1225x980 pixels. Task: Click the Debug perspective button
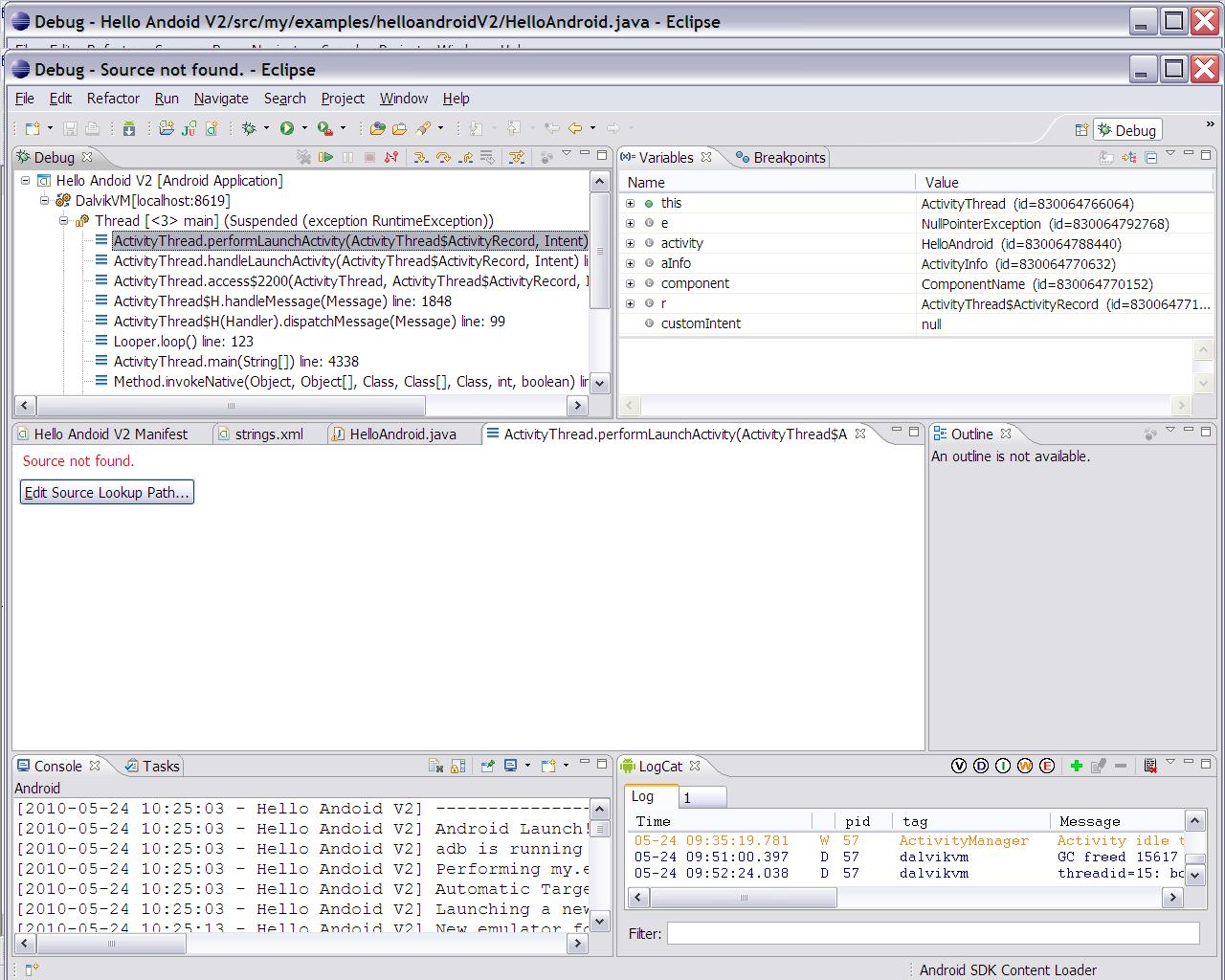click(1127, 130)
